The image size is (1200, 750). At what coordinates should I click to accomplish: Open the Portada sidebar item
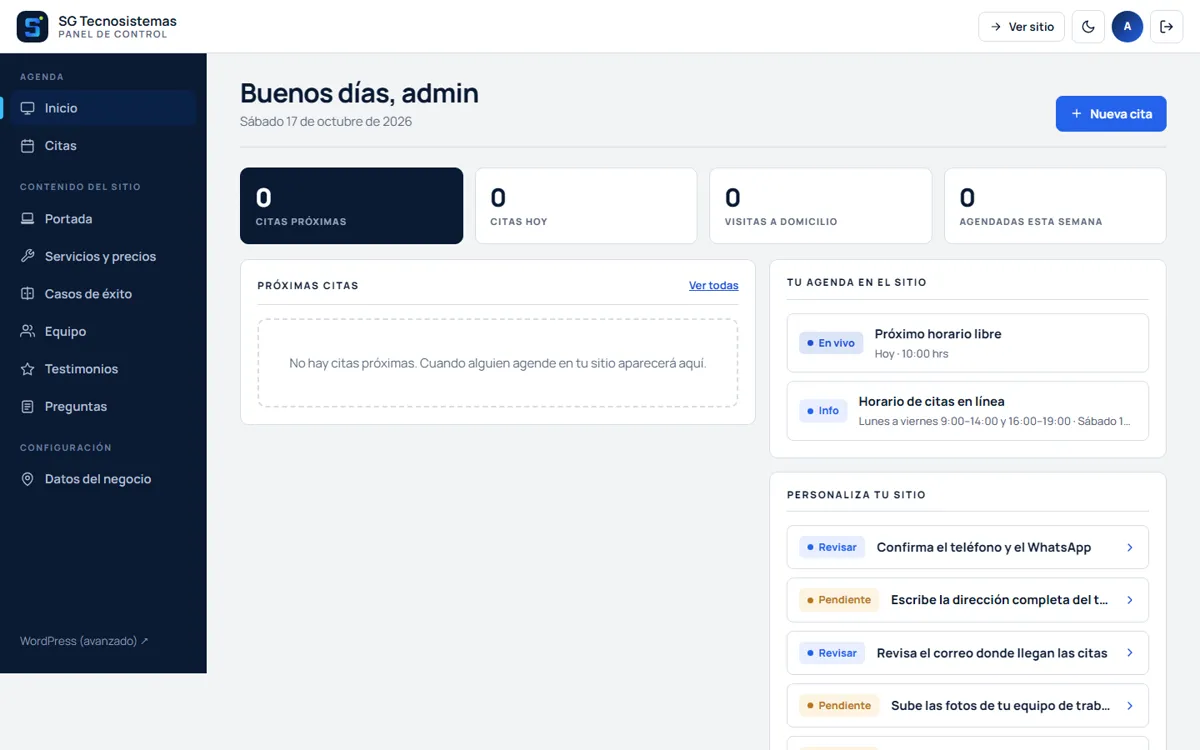(x=103, y=219)
